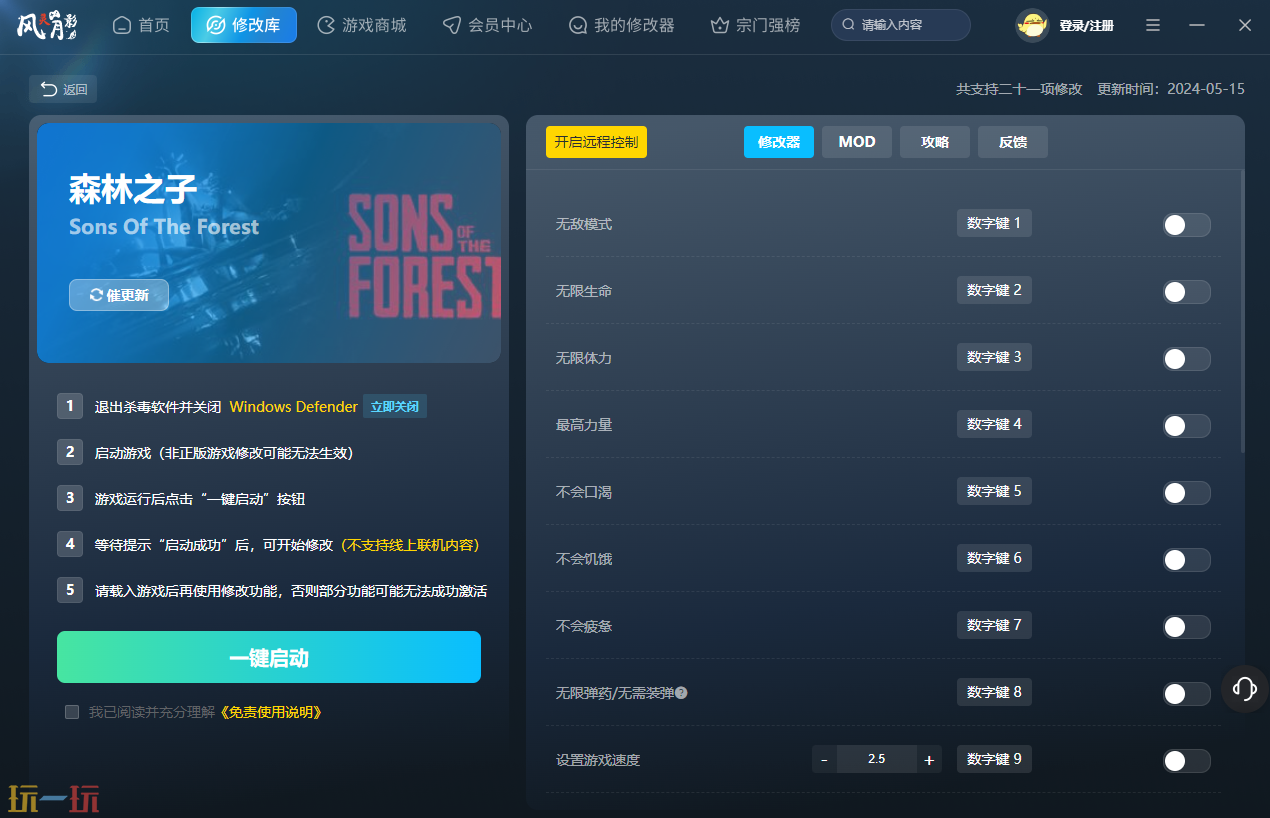This screenshot has height=818, width=1270.
Task: Click the Windows Defender yellow text
Action: click(x=293, y=407)
